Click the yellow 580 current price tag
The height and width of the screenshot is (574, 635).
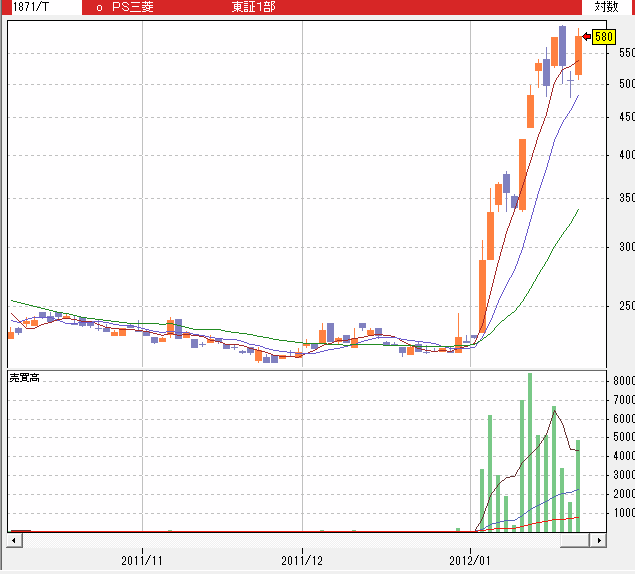pyautogui.click(x=604, y=37)
